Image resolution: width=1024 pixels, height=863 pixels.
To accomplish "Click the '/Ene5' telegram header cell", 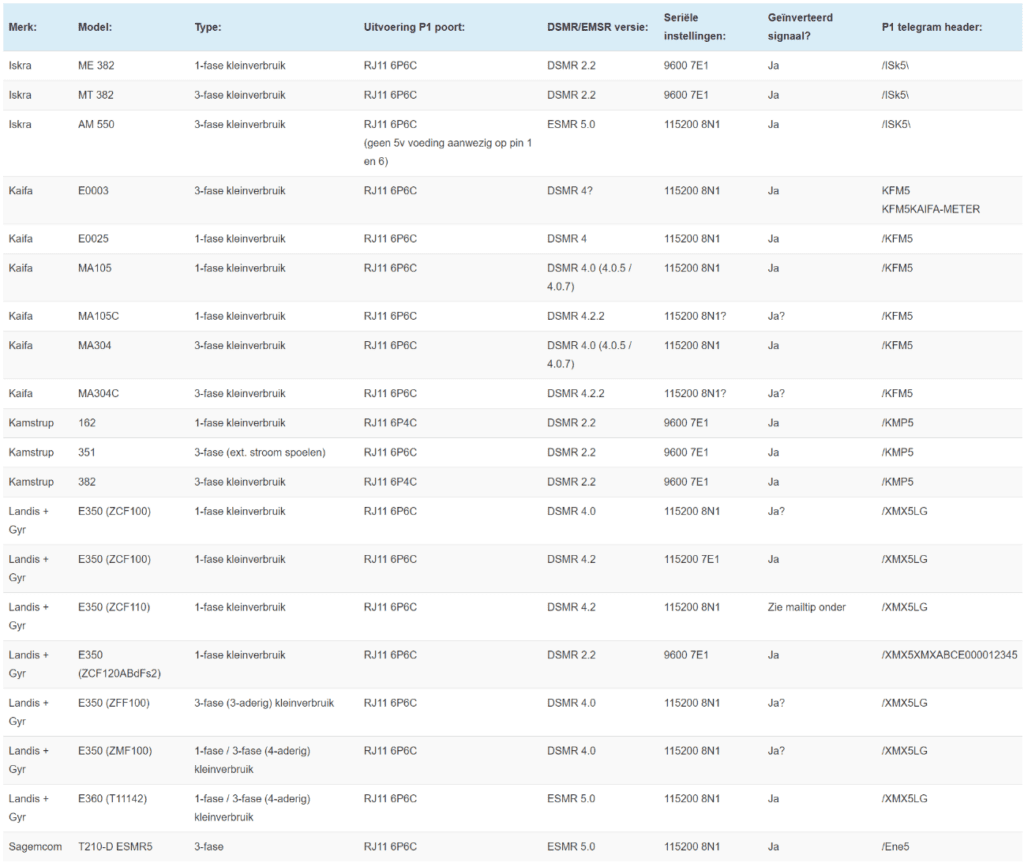I will coord(895,847).
